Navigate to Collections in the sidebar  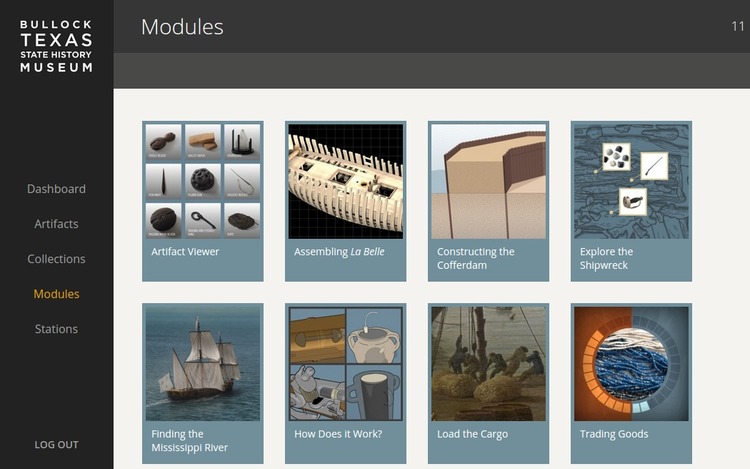coord(56,259)
